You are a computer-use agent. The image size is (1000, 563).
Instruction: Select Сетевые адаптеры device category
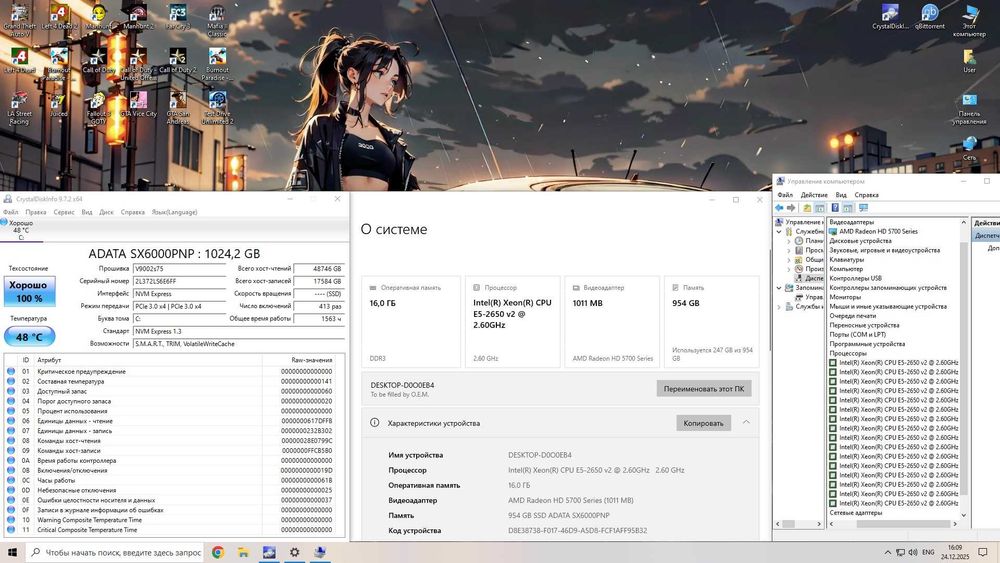click(x=855, y=513)
